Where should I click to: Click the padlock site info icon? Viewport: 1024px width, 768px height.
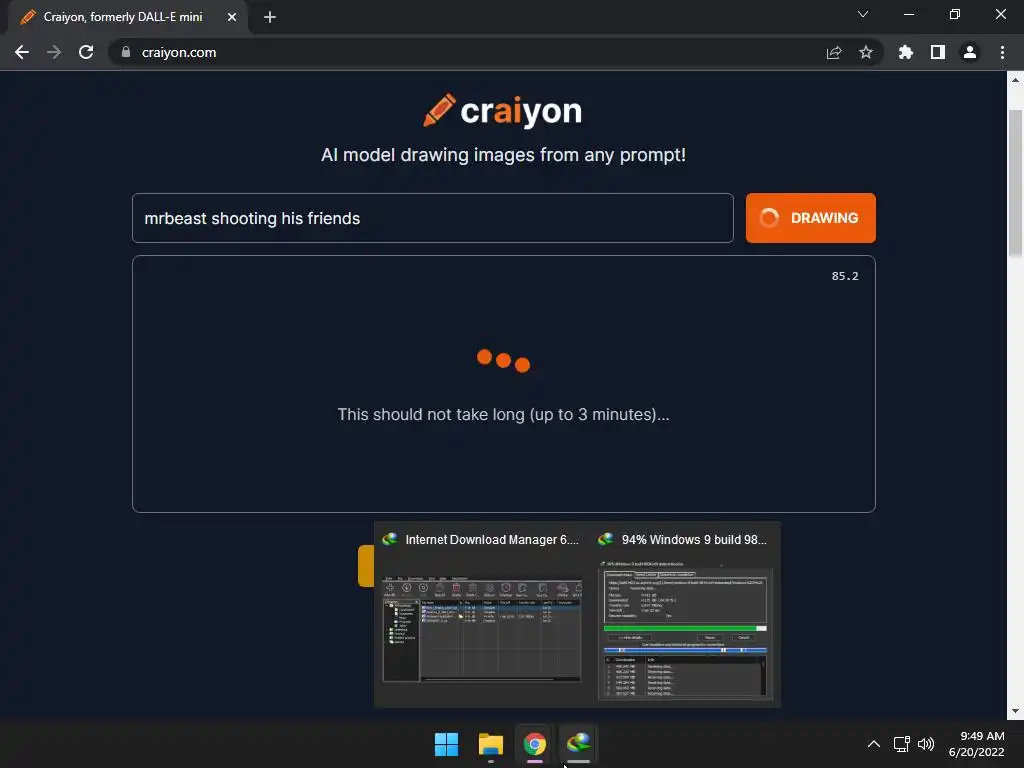point(125,52)
